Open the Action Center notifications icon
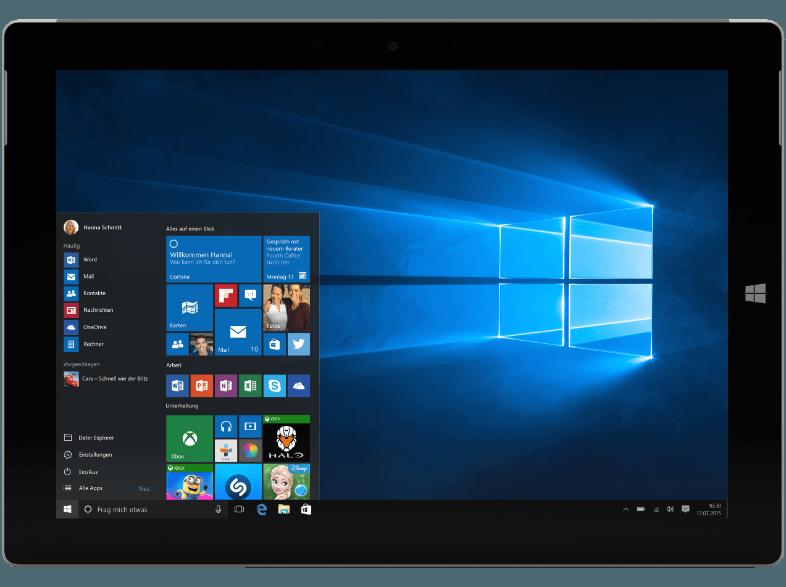Screen dimensions: 786x587 click(685, 509)
